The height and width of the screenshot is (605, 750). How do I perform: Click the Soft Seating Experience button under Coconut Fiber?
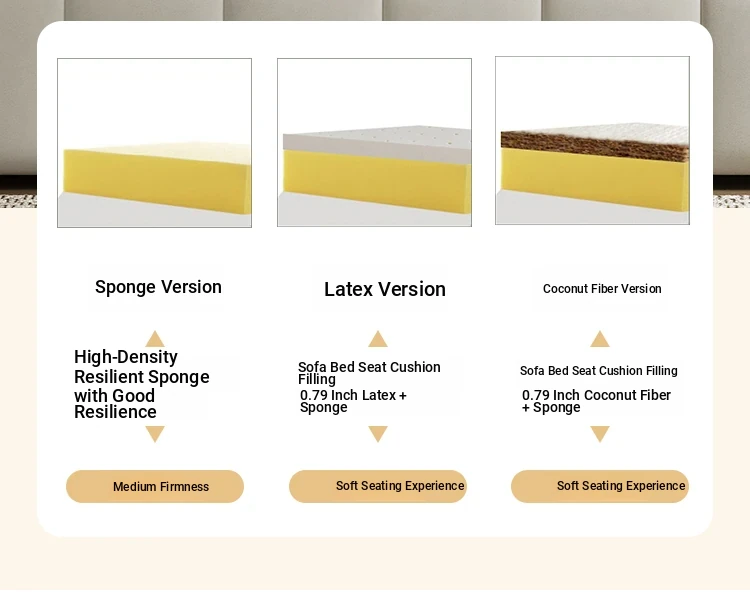(600, 486)
